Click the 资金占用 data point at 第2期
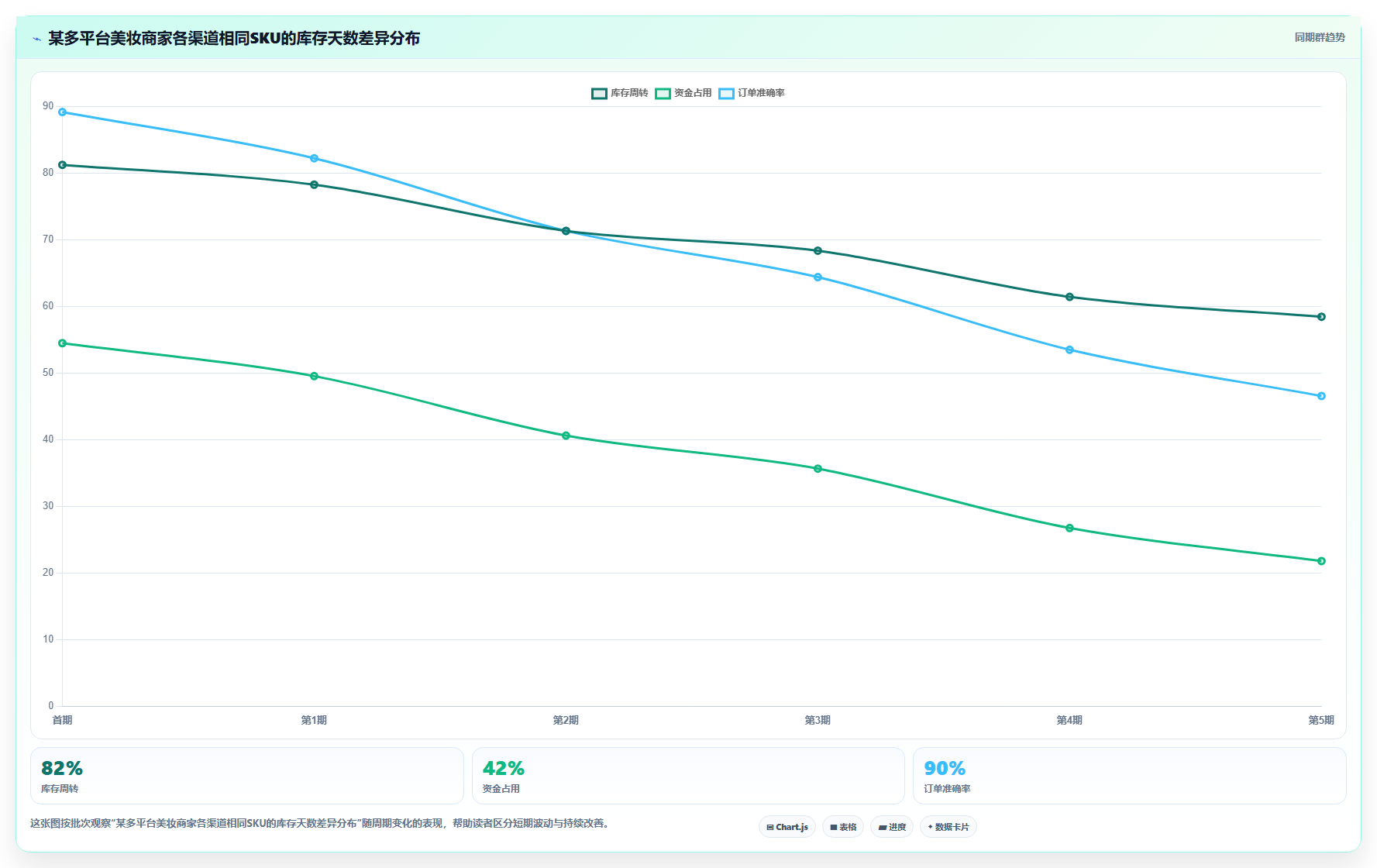This screenshot has width=1377, height=868. point(566,436)
